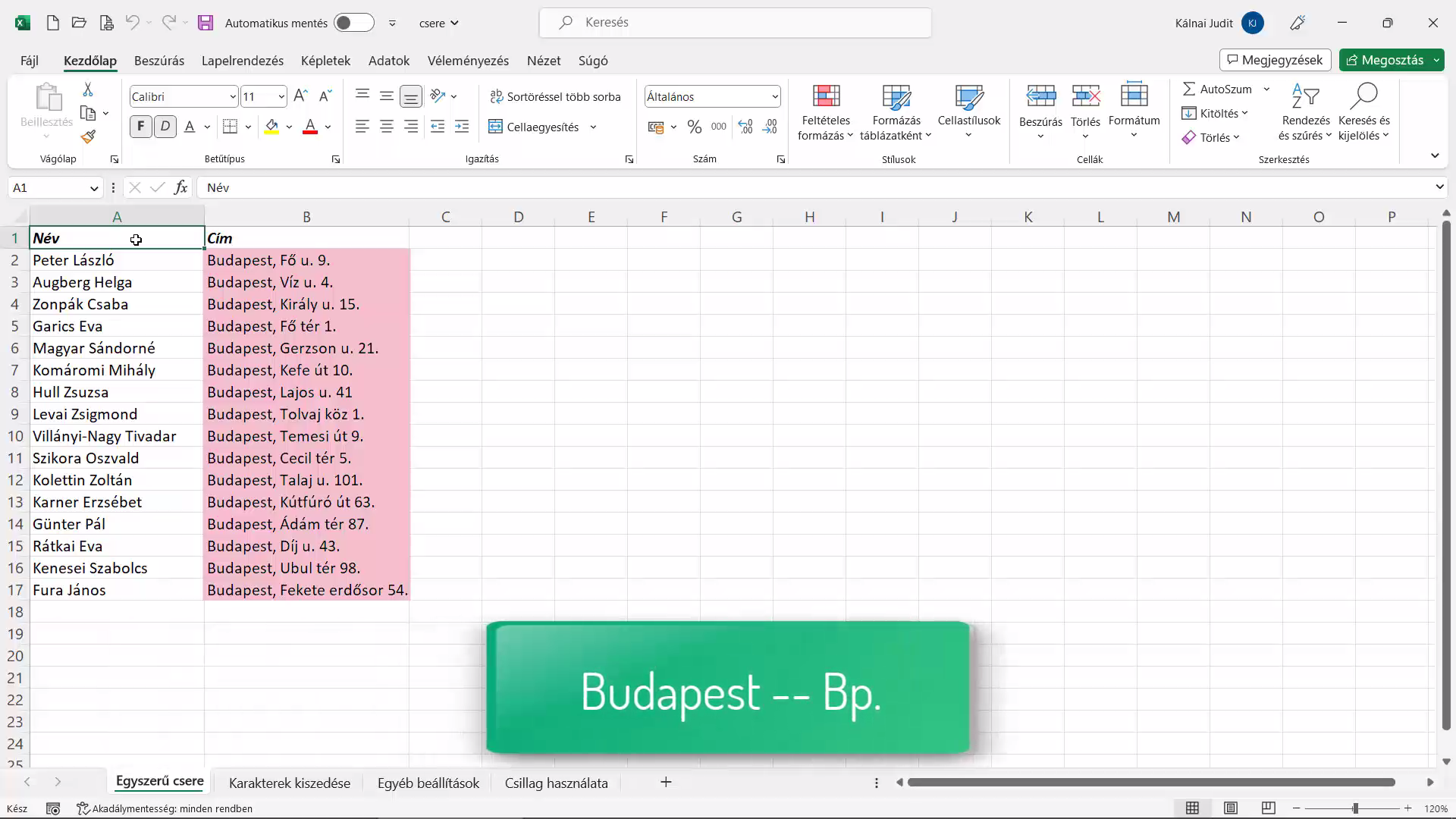Click the Insert Function fx icon
This screenshot has height=819, width=1456.
pyautogui.click(x=180, y=187)
